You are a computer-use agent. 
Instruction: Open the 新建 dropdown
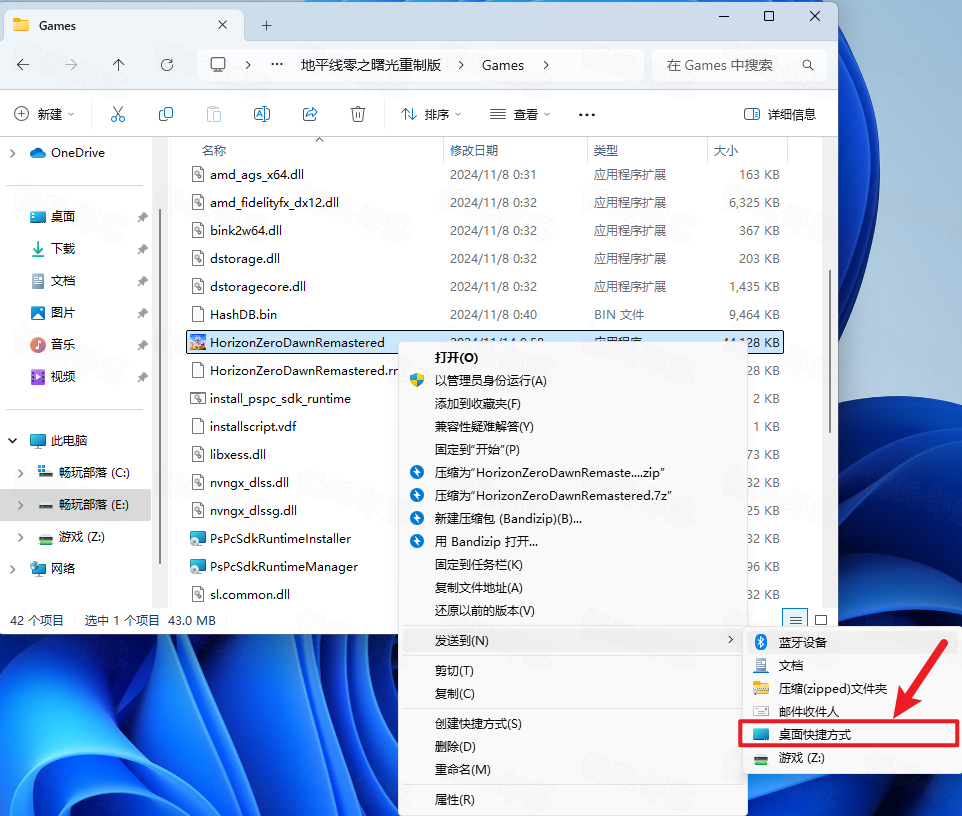point(45,114)
